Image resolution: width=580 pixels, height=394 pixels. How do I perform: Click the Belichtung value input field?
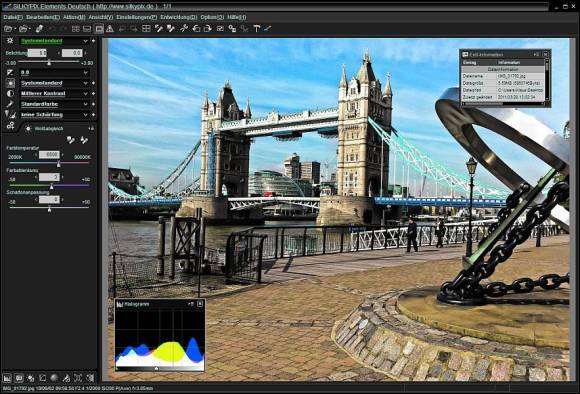(37, 53)
